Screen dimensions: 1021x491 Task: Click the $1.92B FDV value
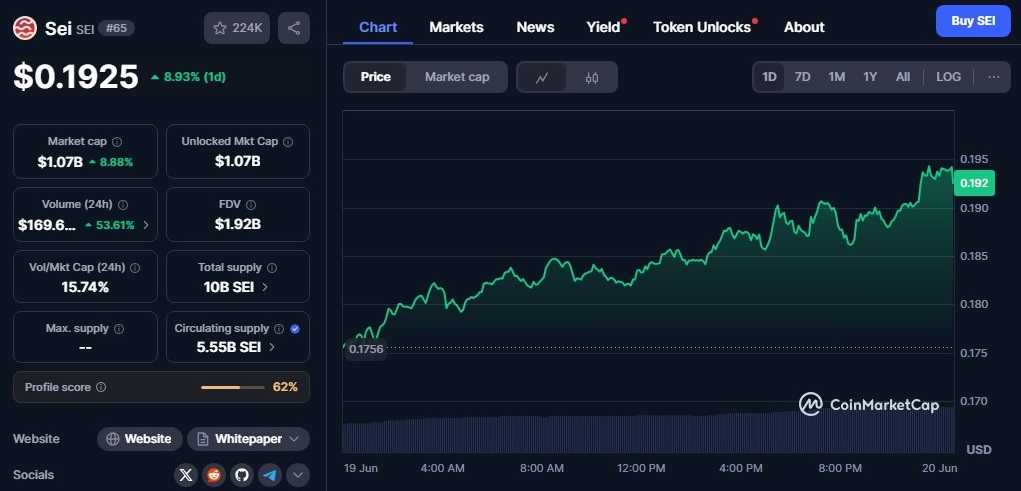[x=238, y=225]
